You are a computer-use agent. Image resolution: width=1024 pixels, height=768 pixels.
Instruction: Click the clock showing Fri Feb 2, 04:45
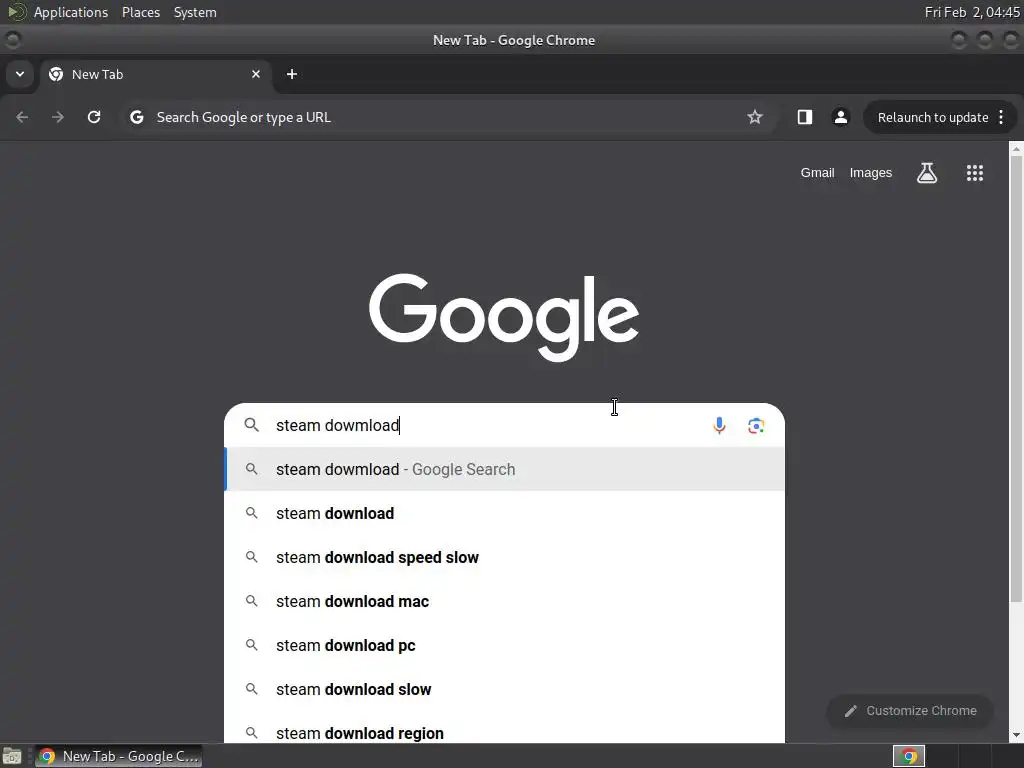tap(972, 12)
